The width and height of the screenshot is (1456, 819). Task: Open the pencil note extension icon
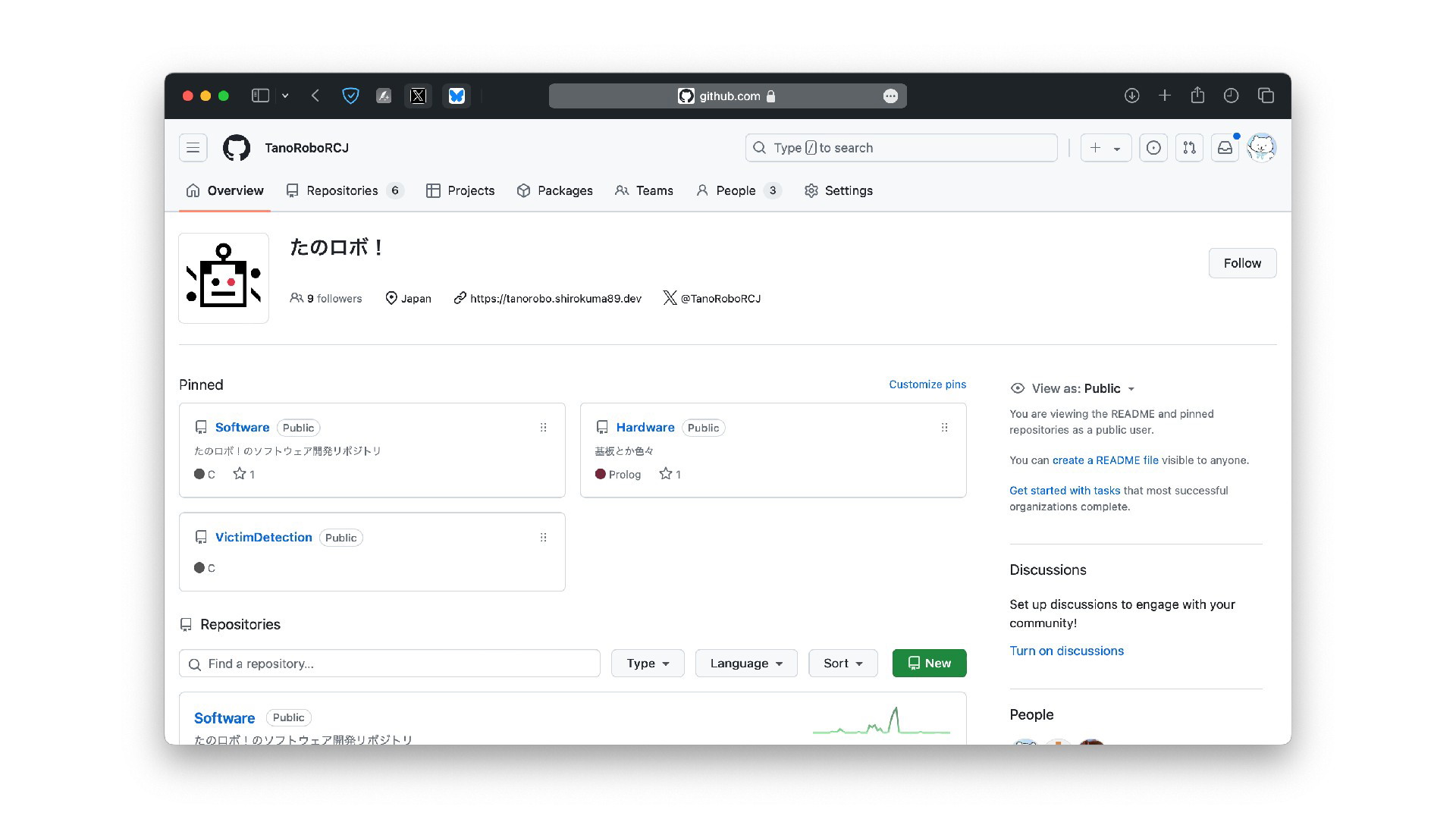pos(384,96)
